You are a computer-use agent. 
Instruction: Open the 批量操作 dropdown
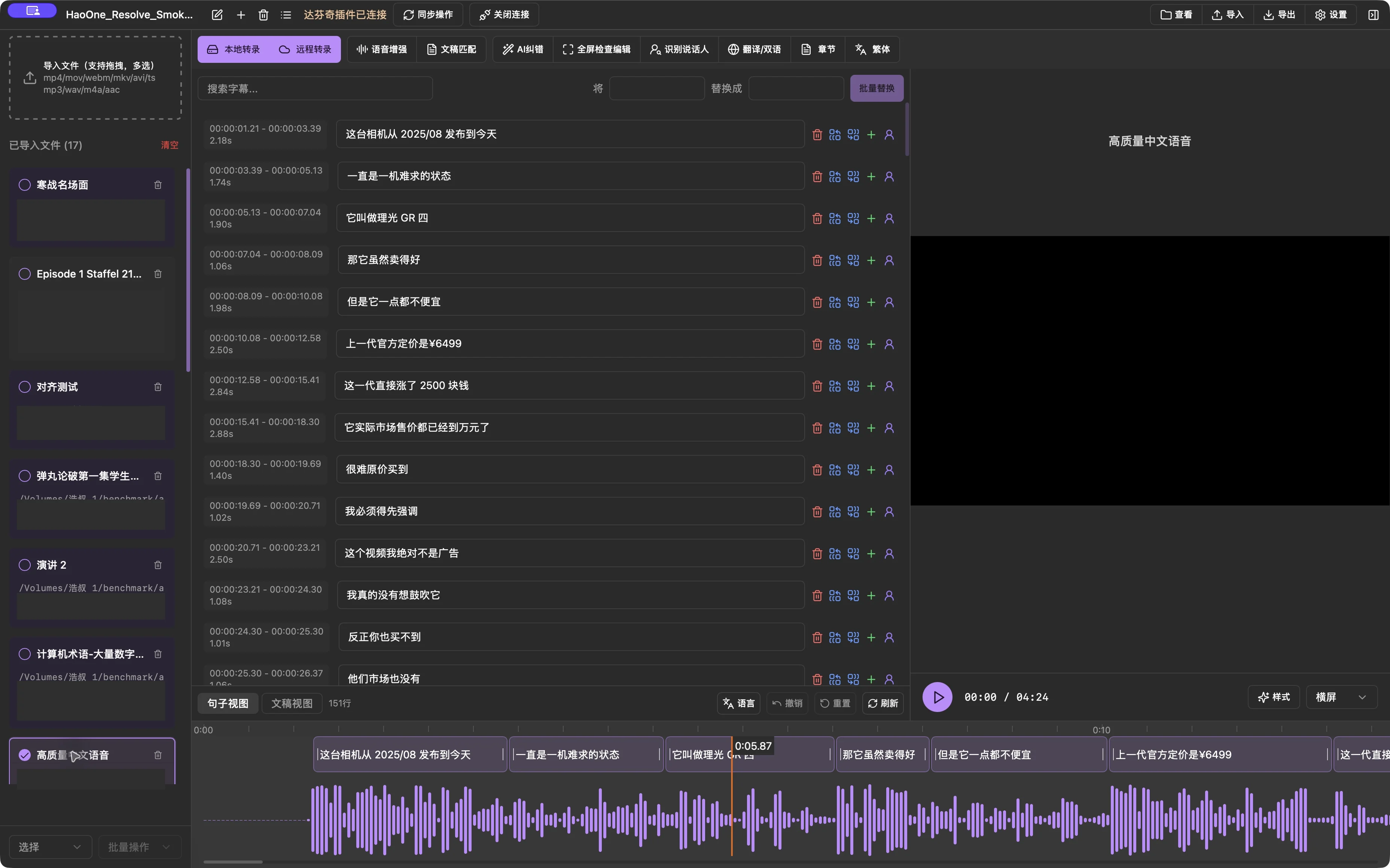(x=140, y=847)
